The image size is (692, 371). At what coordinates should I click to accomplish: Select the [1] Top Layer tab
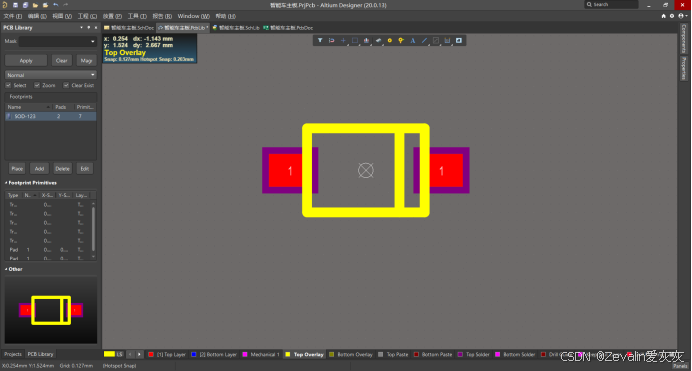tap(167, 355)
